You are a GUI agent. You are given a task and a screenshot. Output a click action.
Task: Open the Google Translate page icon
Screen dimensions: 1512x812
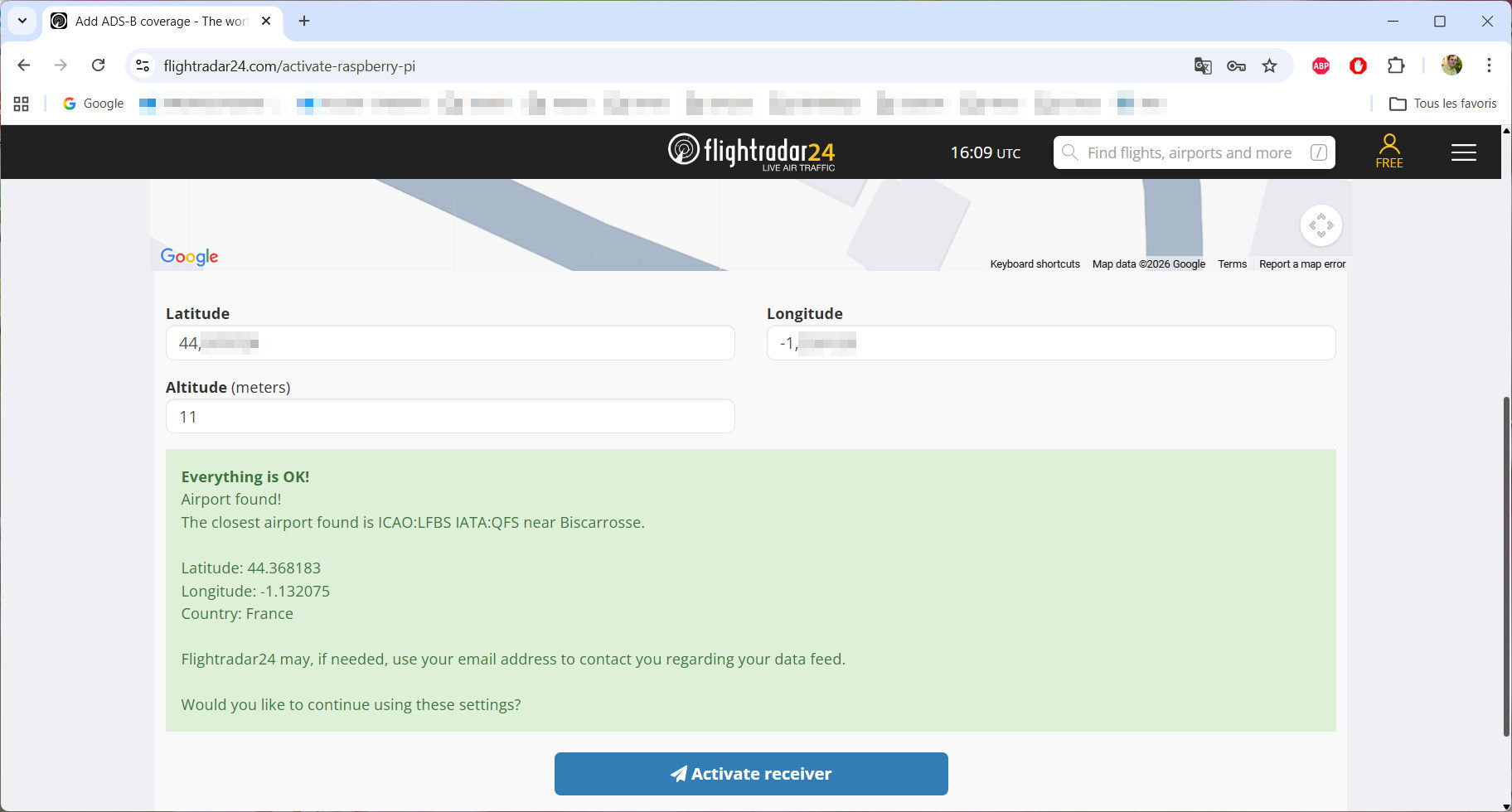(1203, 65)
